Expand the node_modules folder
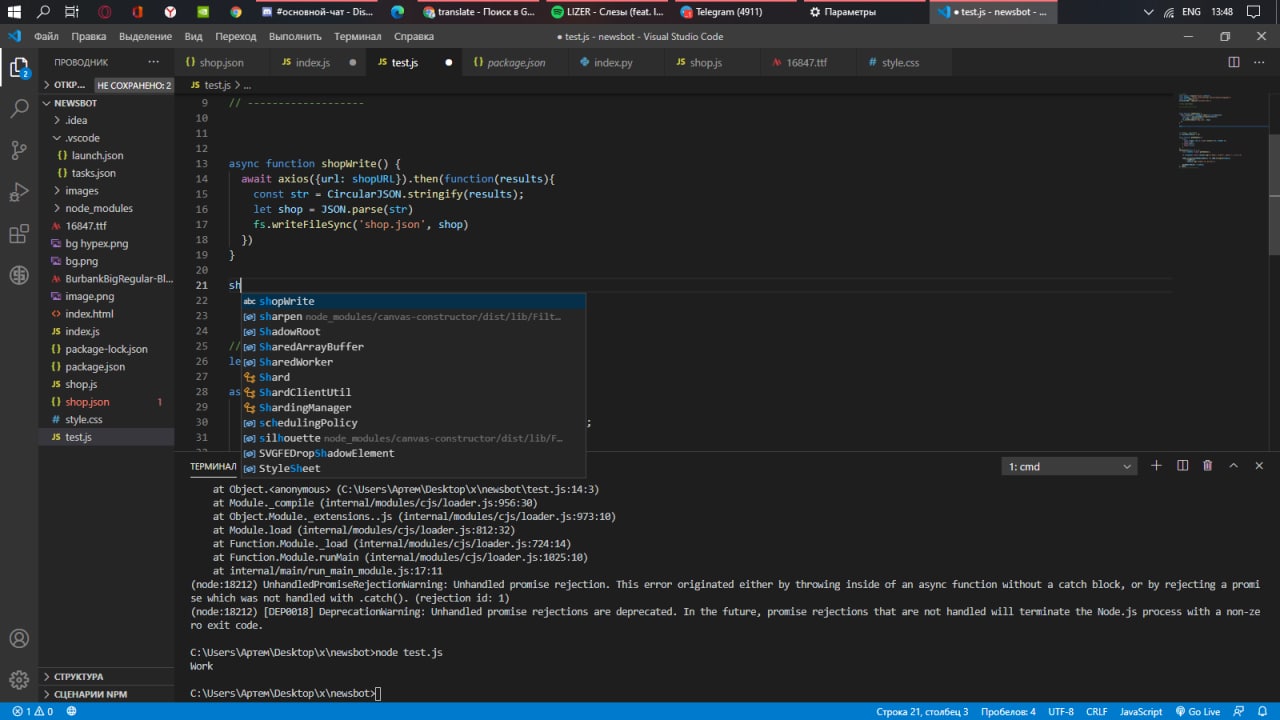Image resolution: width=1280 pixels, height=720 pixels. tap(107, 208)
